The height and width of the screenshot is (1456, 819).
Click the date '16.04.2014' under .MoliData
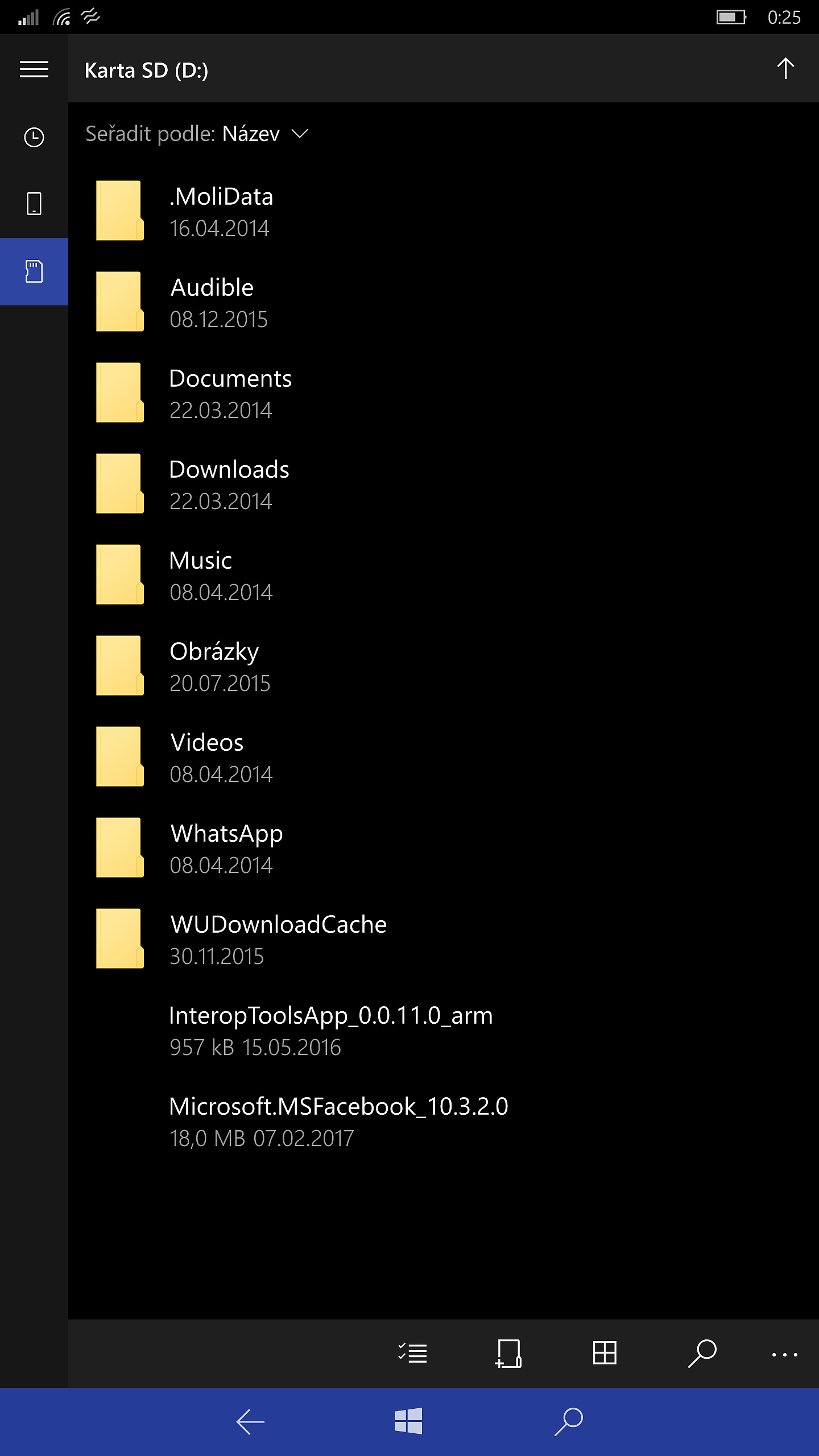click(220, 229)
